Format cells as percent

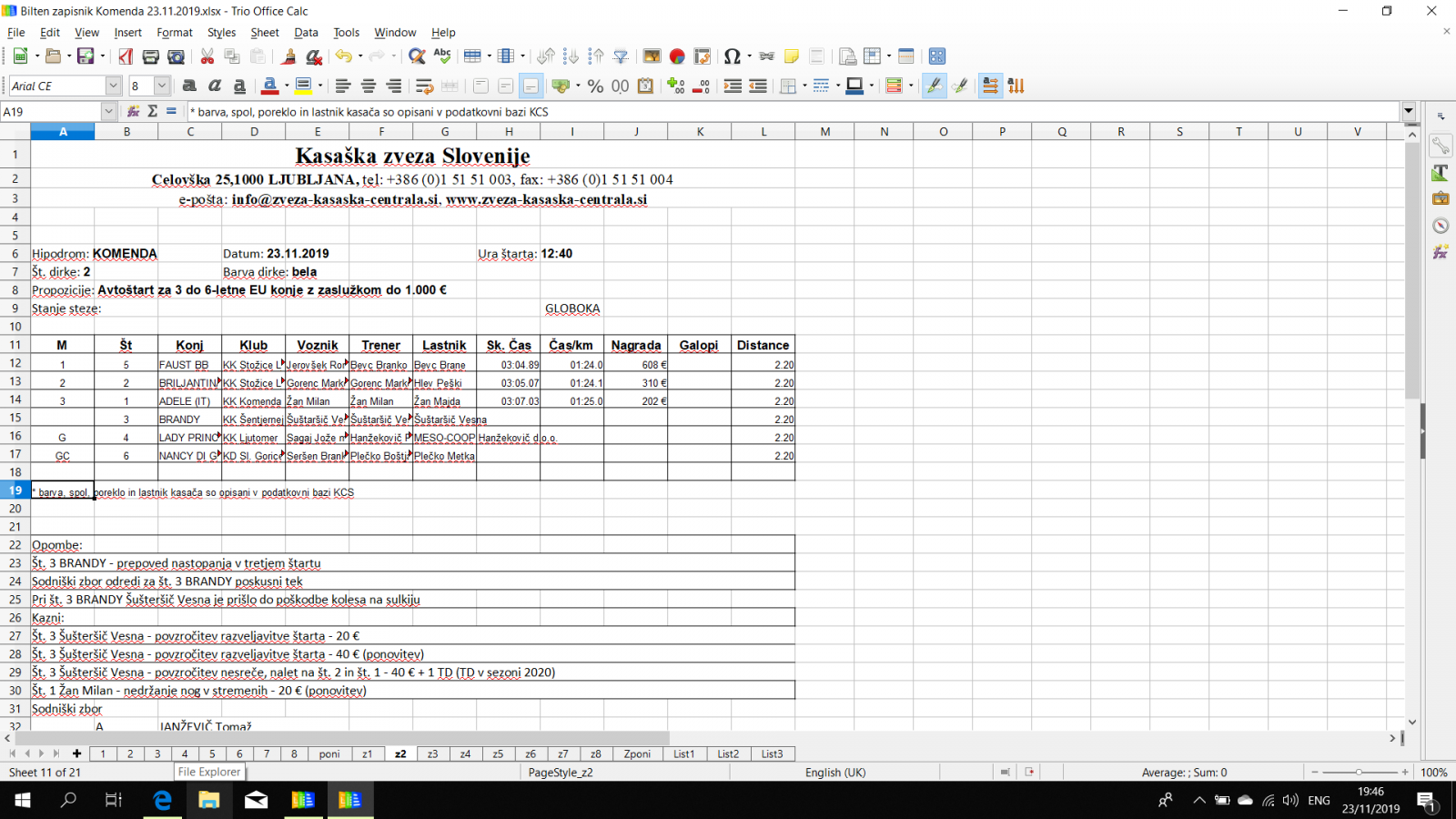[595, 86]
